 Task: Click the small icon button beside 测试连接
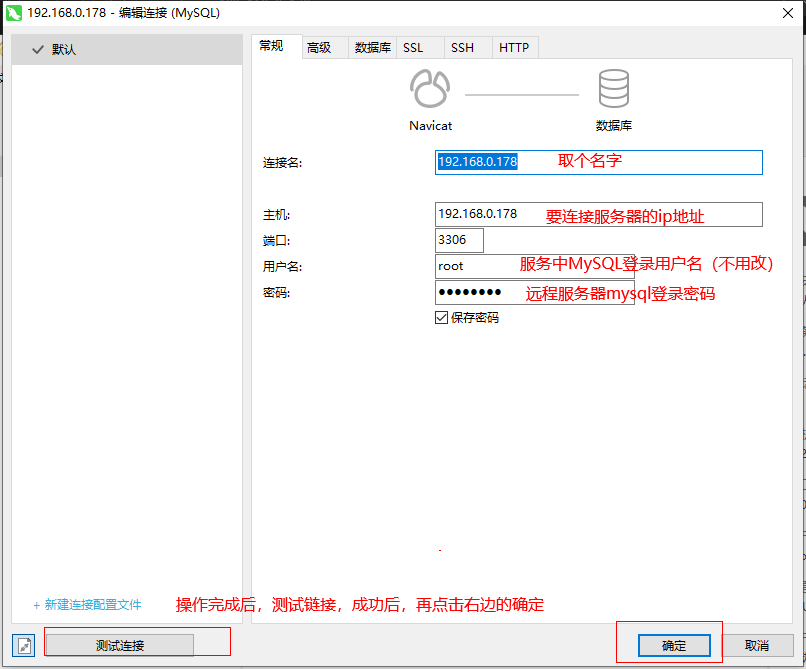tap(24, 645)
